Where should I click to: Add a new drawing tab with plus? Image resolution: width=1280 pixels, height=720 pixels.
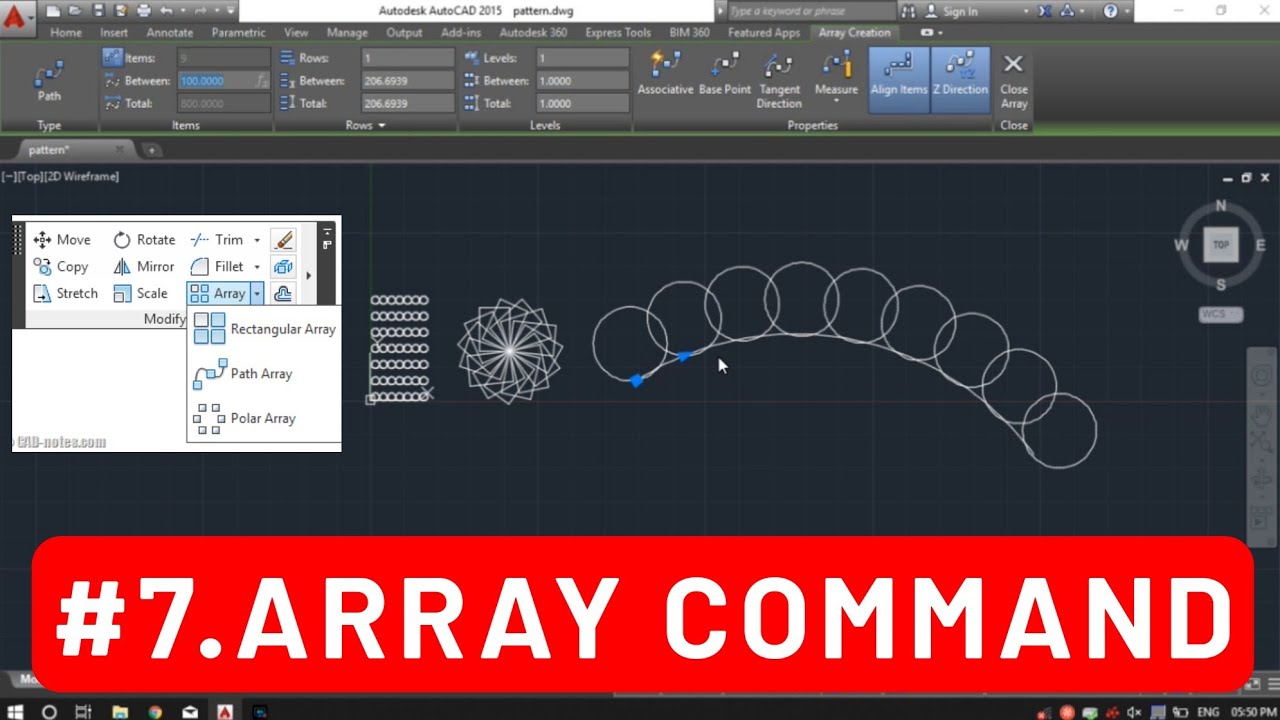pyautogui.click(x=152, y=149)
